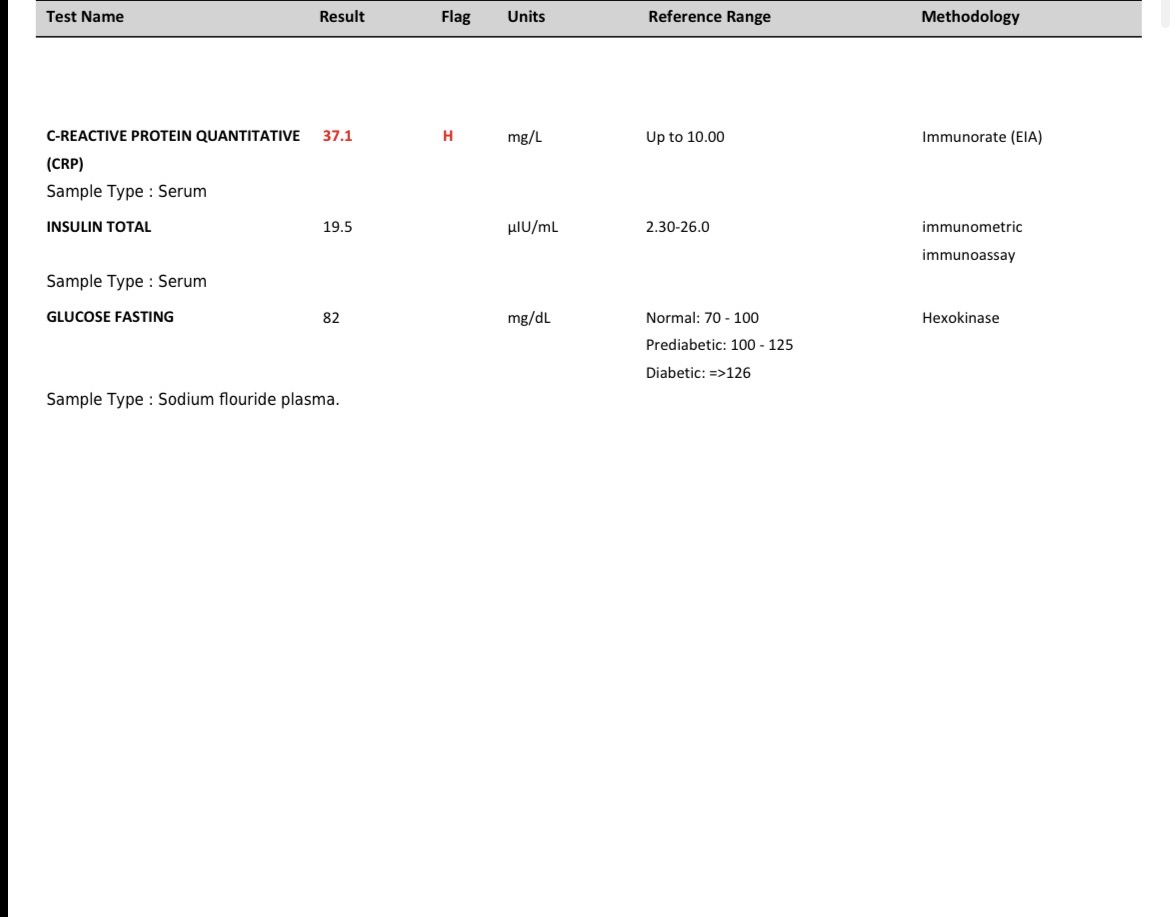Click the INSULIN TOTAL test name
This screenshot has width=1170, height=917.
click(x=98, y=227)
